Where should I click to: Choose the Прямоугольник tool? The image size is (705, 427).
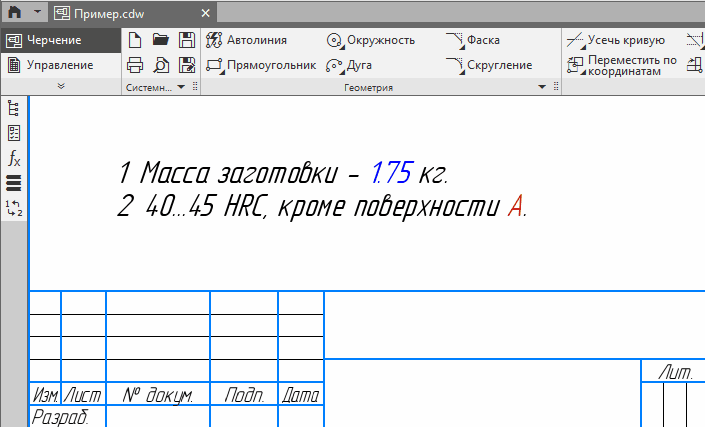click(260, 65)
